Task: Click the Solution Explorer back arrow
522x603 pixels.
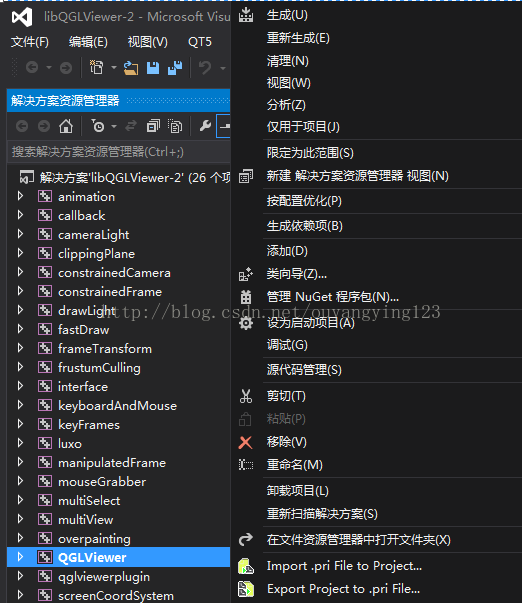Action: point(22,126)
